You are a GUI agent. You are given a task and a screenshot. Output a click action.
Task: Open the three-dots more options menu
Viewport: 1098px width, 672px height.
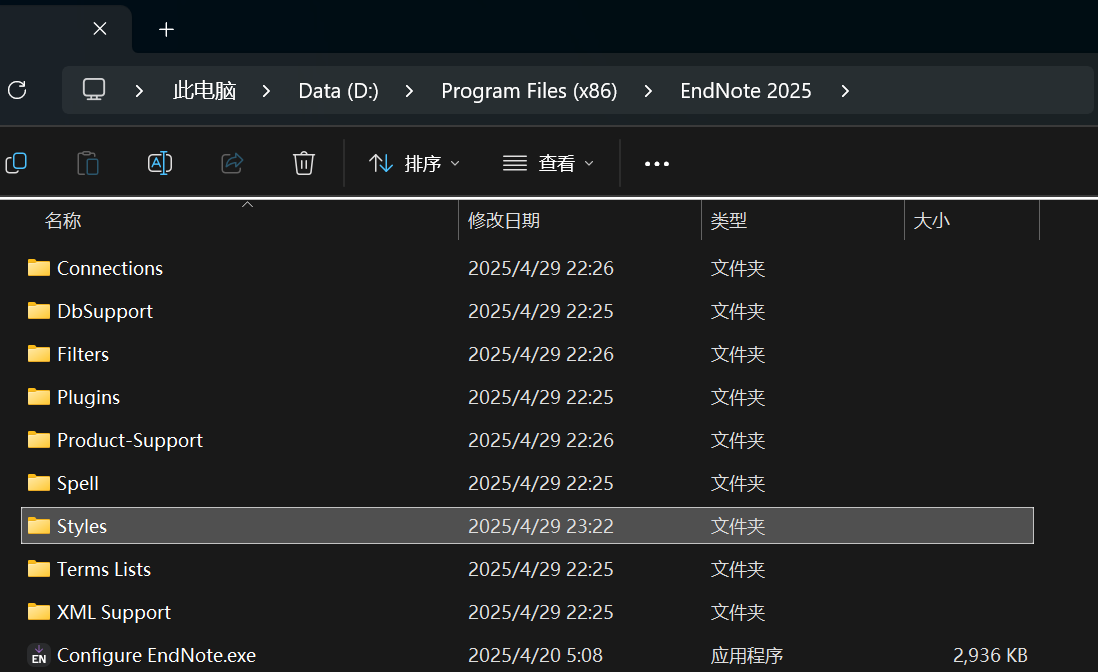point(657,164)
